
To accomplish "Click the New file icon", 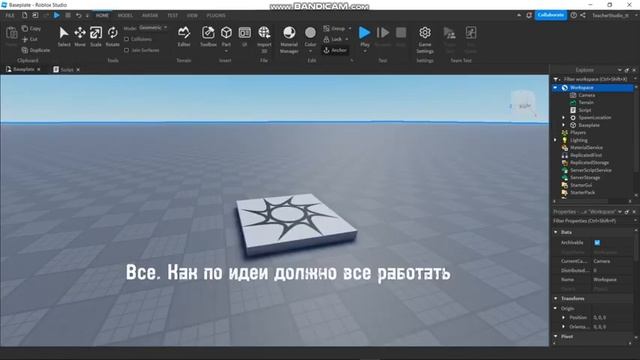I will coord(25,16).
